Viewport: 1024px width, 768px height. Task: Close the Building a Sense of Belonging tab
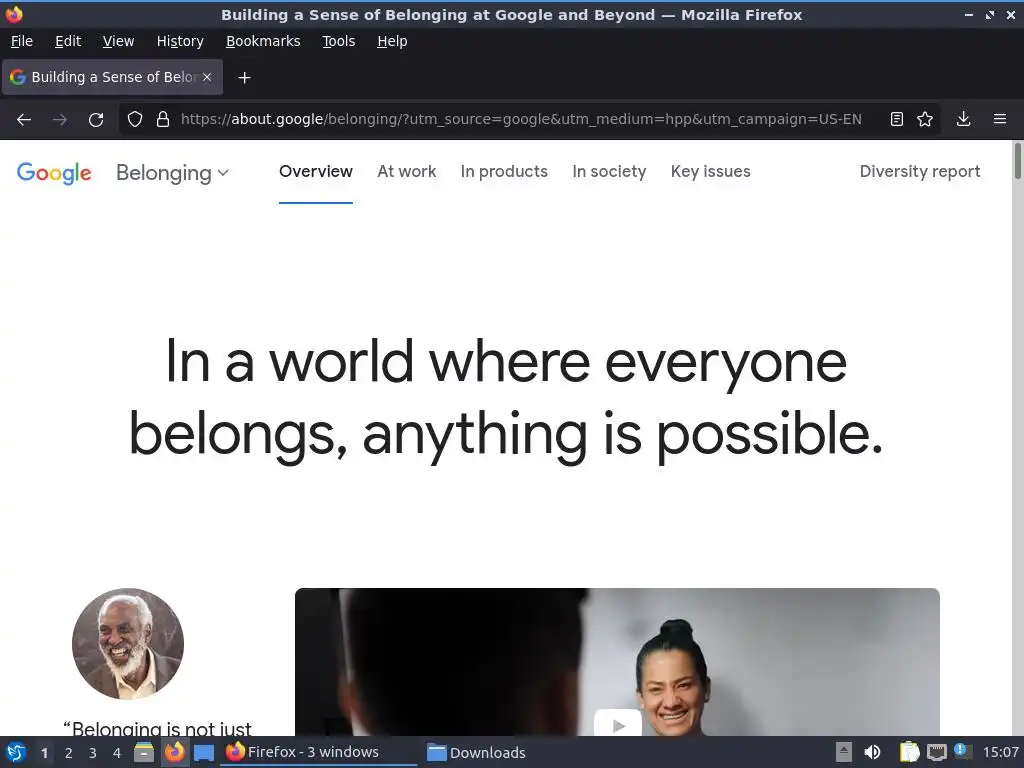(207, 77)
